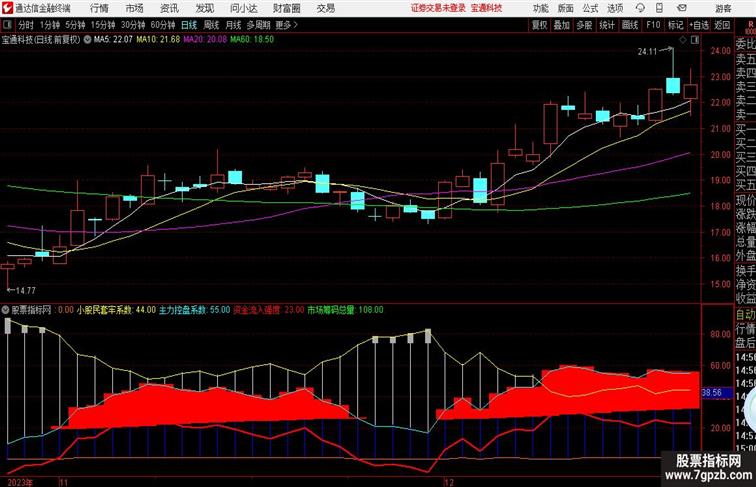Switch to the 60分钟 period tab
756x487 pixels.
click(162, 25)
